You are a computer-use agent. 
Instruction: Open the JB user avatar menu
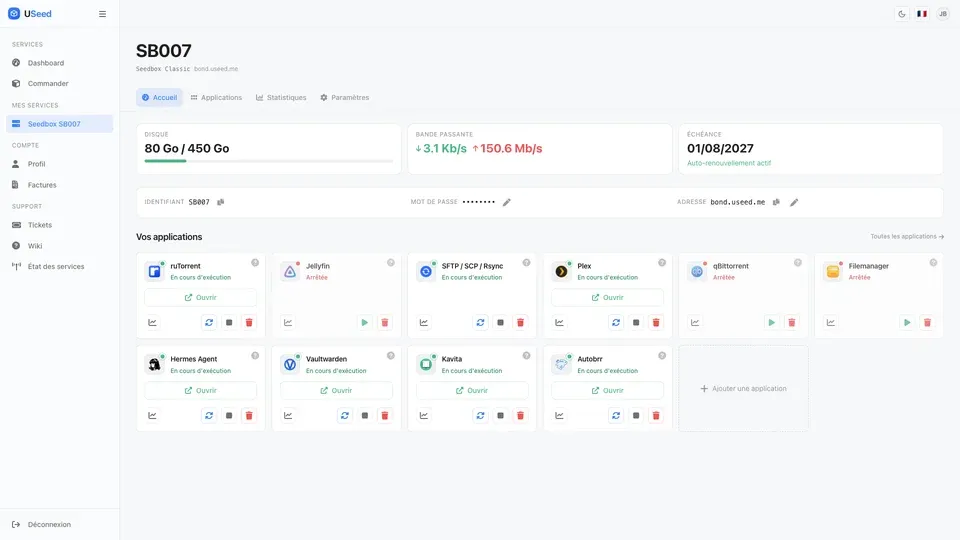[943, 13]
